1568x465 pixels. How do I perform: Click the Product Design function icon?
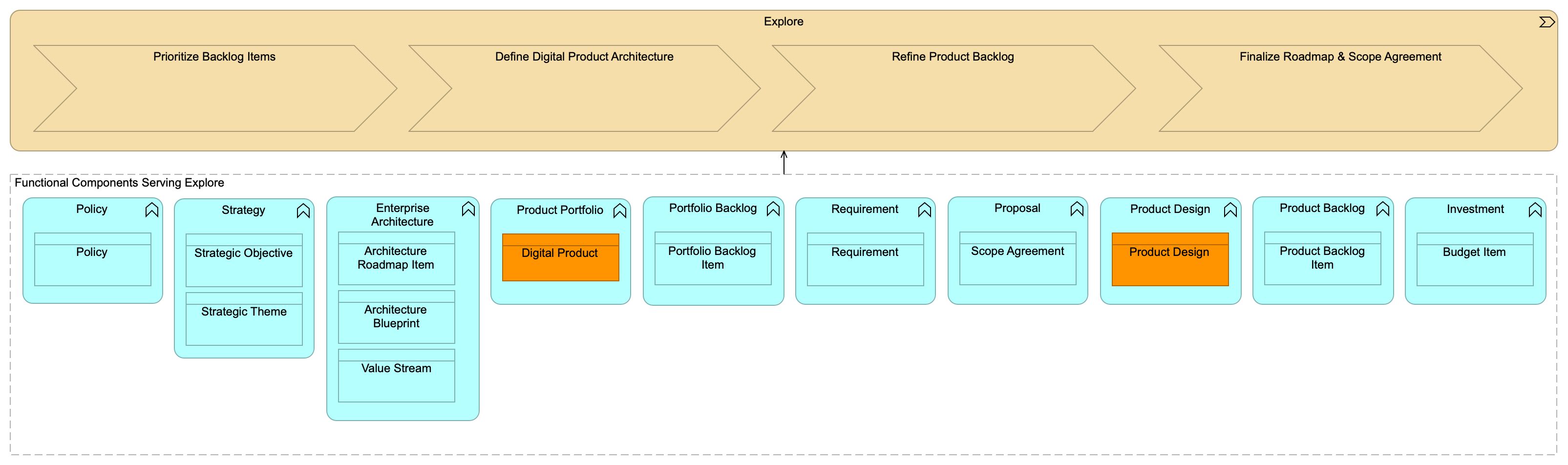1230,210
